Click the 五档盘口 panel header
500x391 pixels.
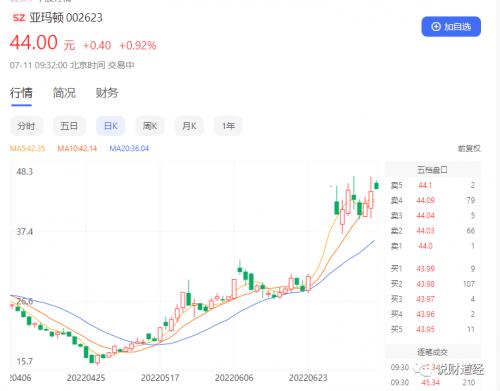pos(432,170)
